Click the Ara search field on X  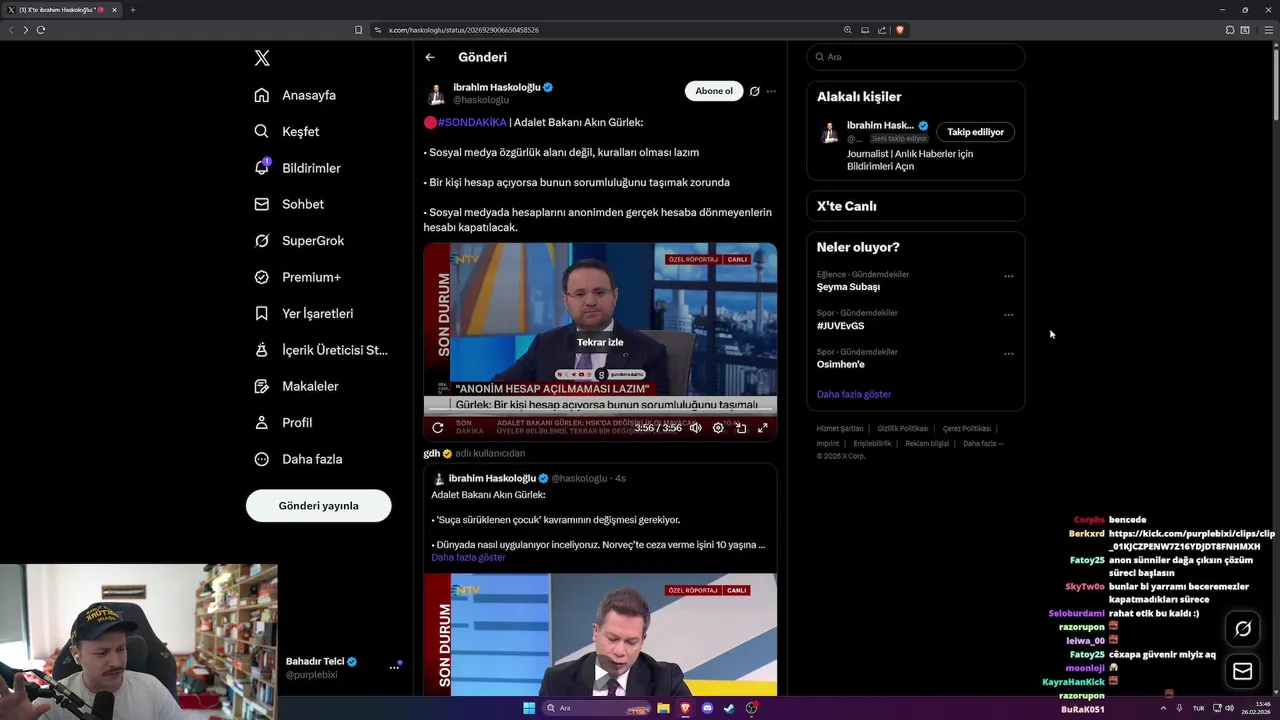(915, 57)
